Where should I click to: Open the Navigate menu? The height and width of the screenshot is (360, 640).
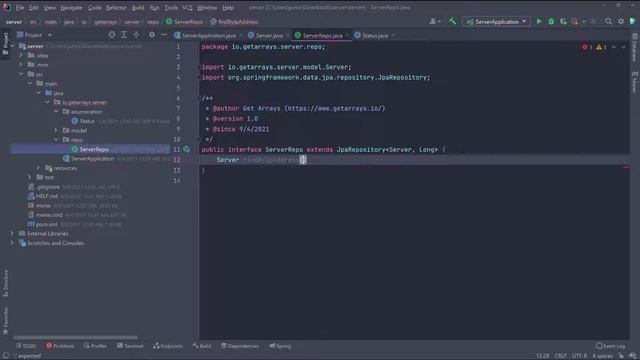[71, 8]
